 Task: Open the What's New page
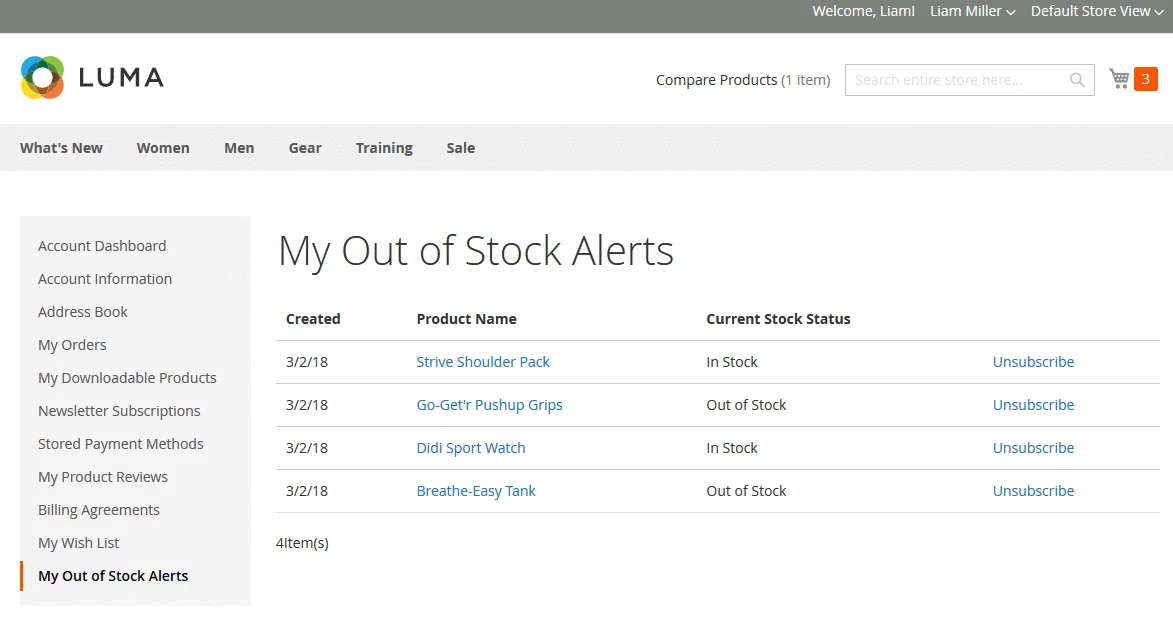click(61, 148)
